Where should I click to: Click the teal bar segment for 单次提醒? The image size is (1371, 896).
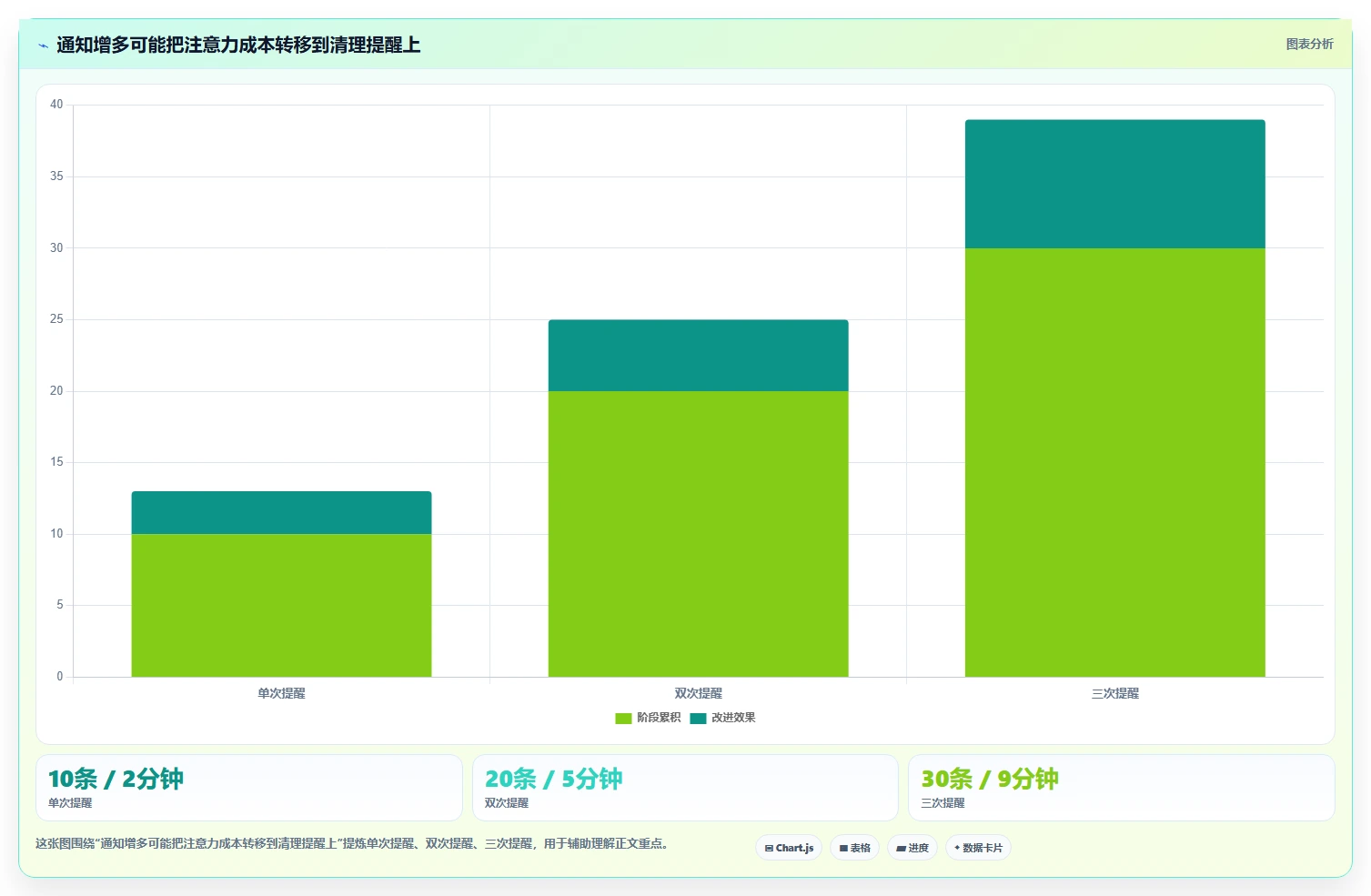[281, 513]
